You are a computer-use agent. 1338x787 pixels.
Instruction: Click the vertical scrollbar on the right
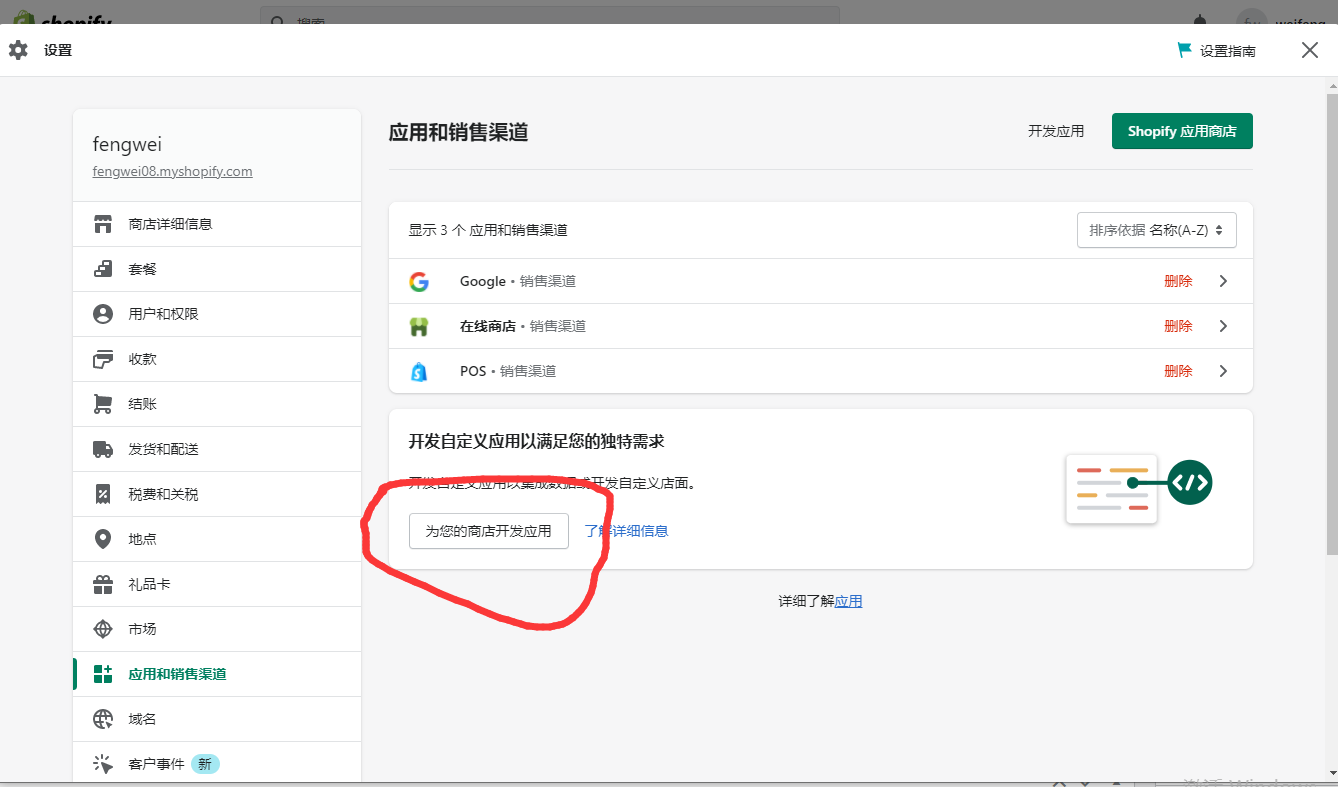[x=1332, y=325]
